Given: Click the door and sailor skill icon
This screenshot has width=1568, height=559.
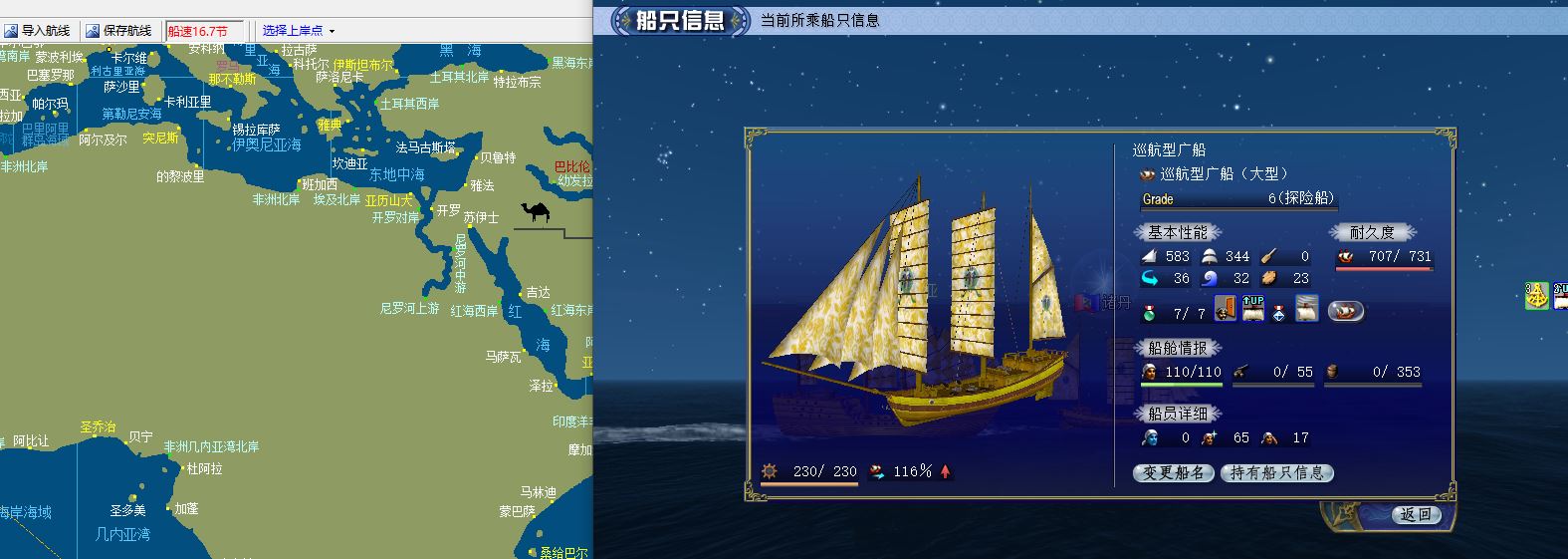Looking at the screenshot, I should pos(1226,310).
